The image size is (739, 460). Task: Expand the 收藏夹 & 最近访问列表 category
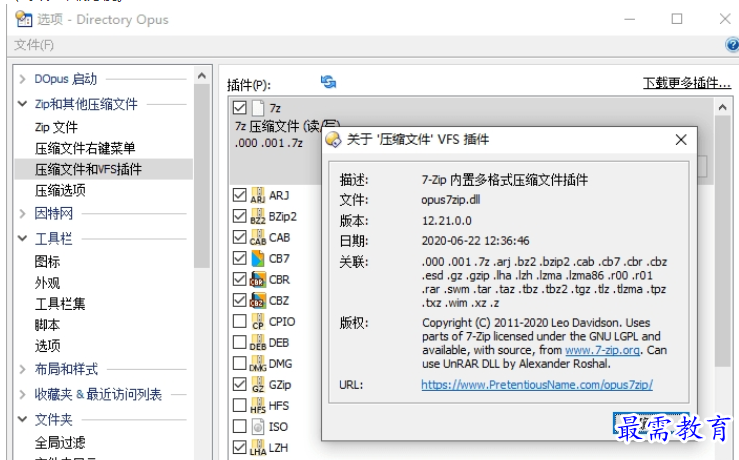[x=22, y=394]
